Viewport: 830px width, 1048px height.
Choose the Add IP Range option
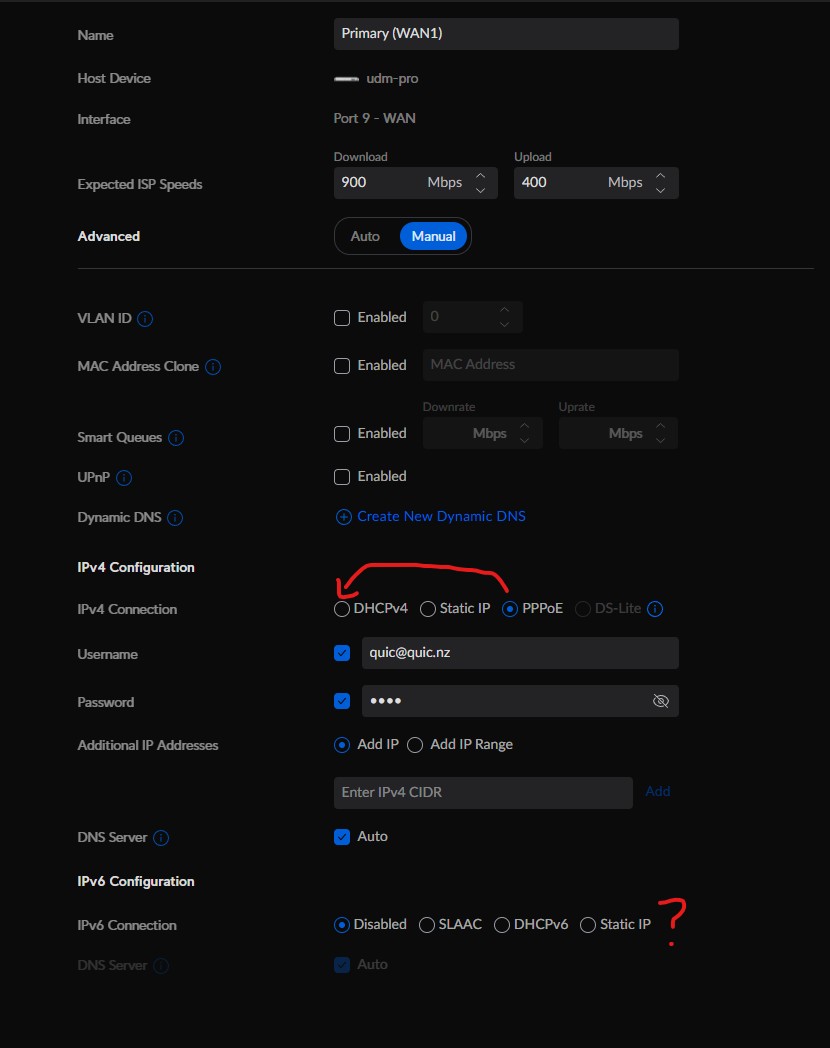[415, 745]
